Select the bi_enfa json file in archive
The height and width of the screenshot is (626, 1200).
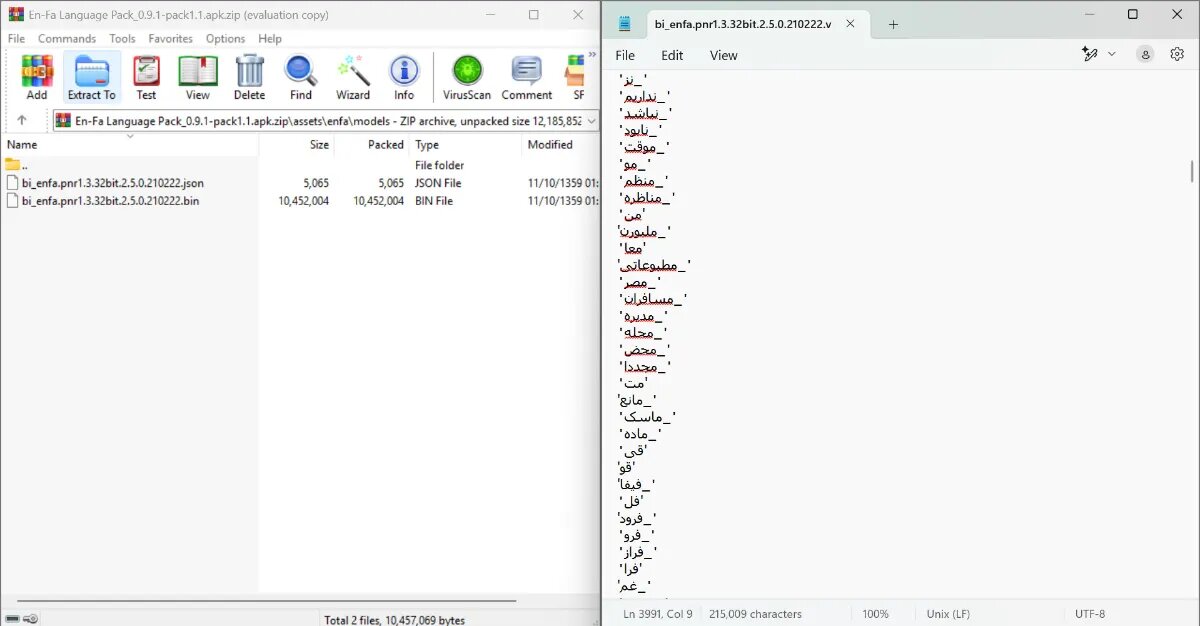110,183
